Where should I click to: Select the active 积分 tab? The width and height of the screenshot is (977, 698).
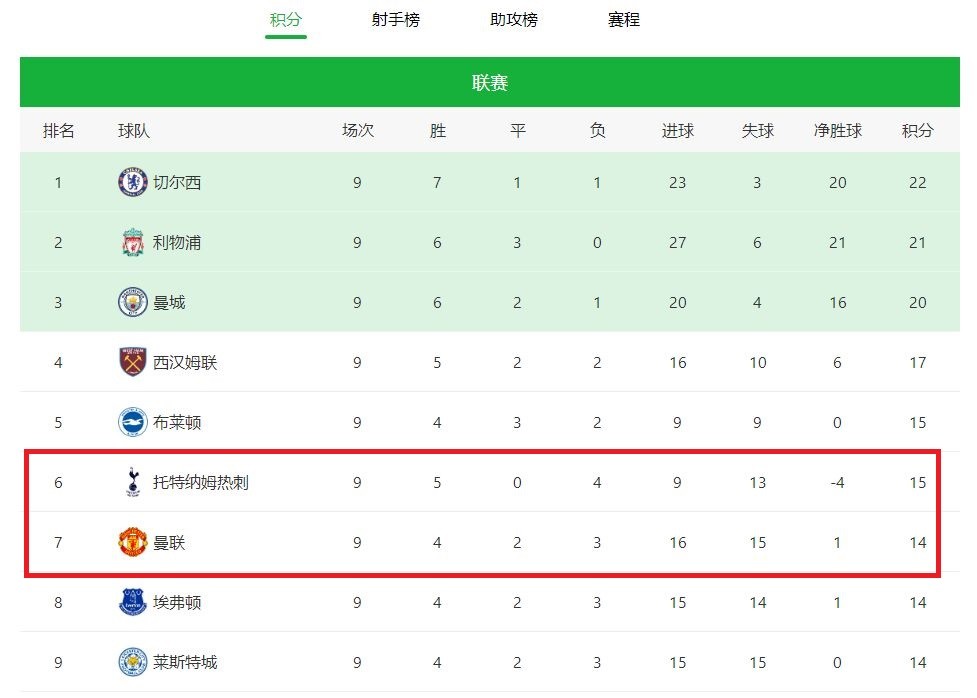click(285, 20)
